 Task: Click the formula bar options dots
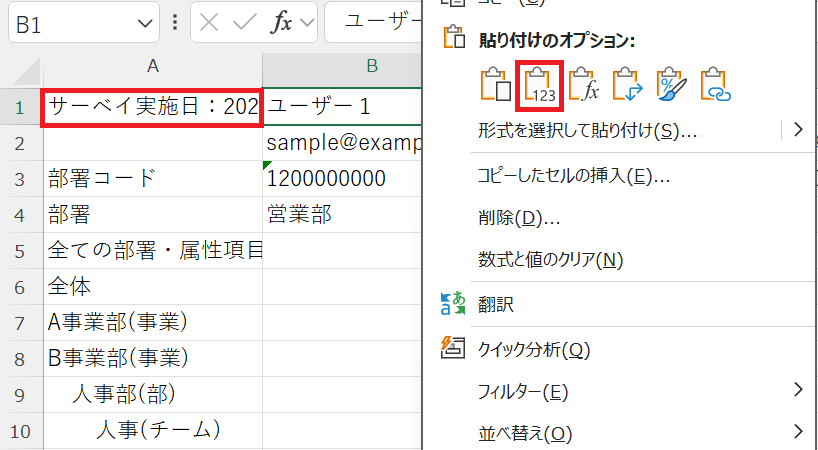point(175,22)
